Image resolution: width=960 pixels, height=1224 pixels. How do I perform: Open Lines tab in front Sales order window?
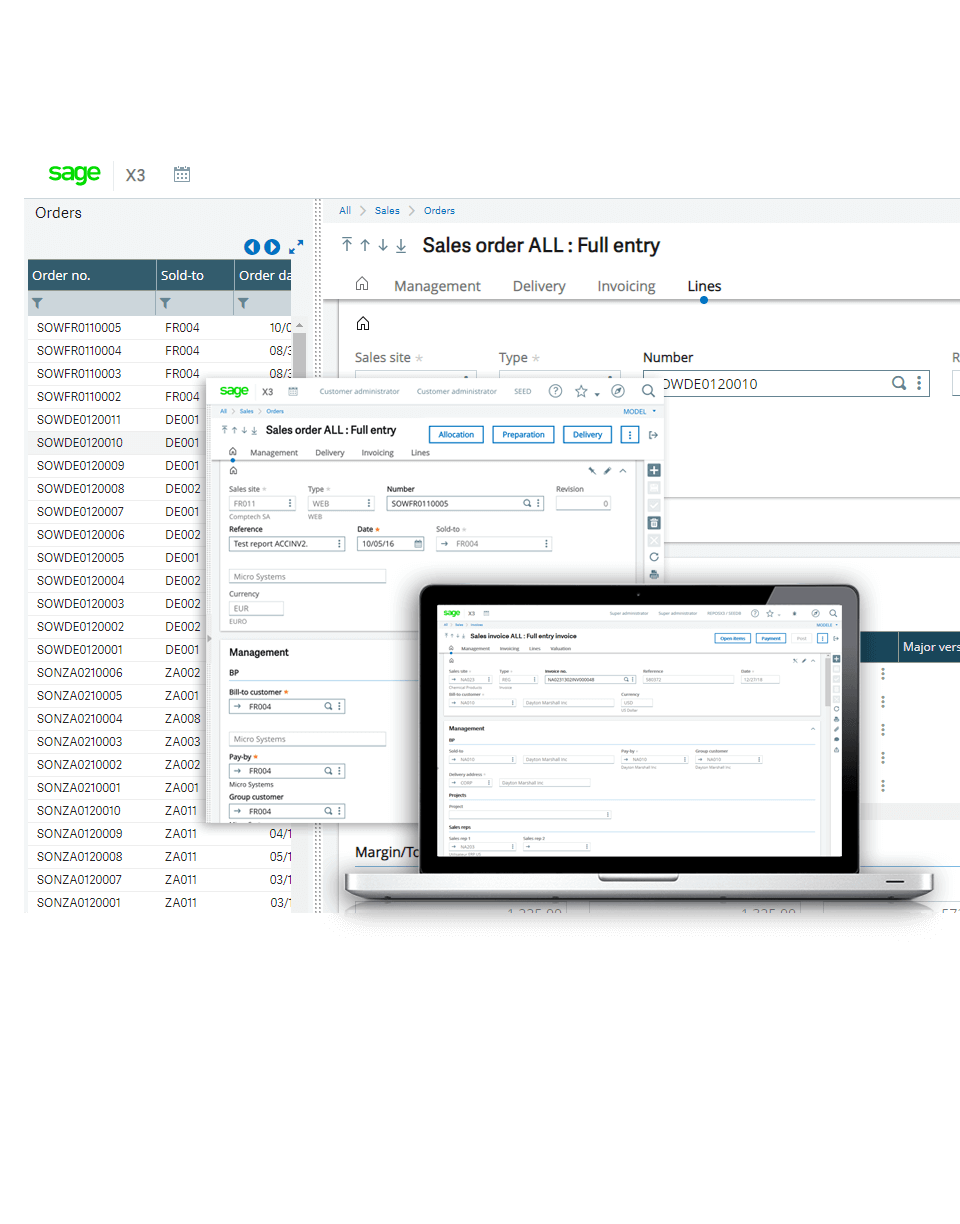point(420,453)
